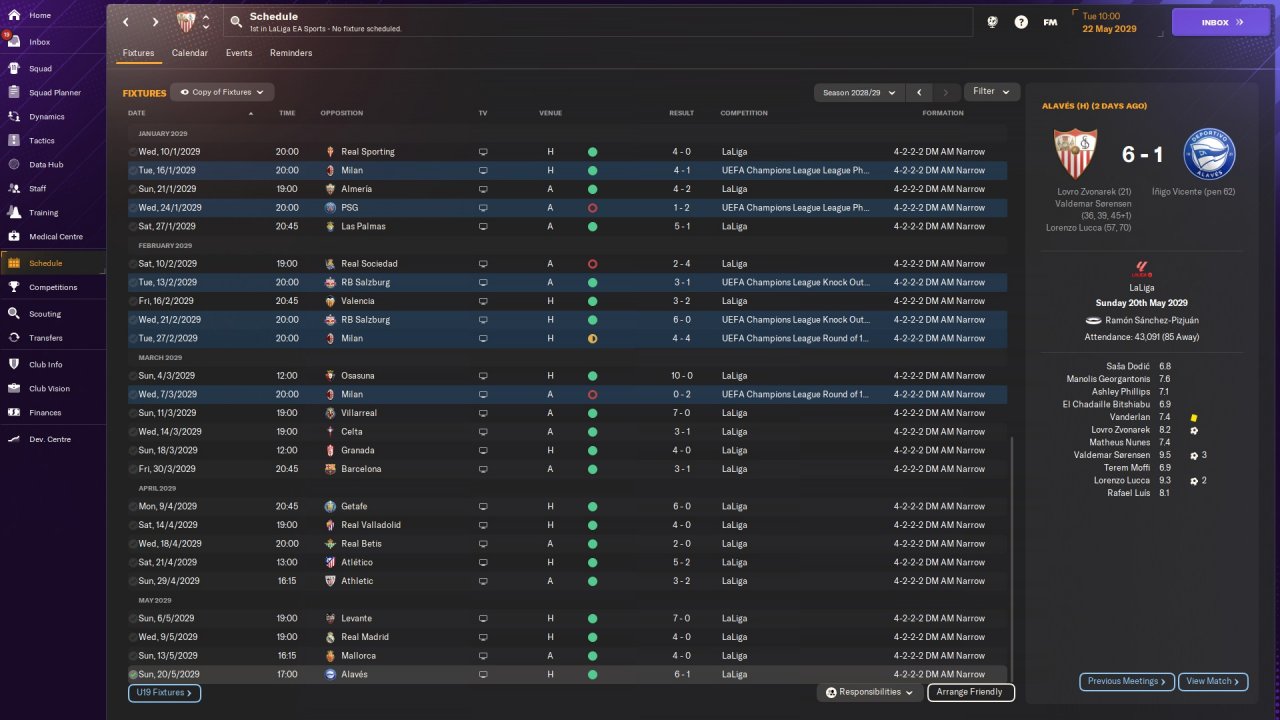Switch to the Calendar tab
Viewport: 1280px width, 720px height.
pos(190,53)
